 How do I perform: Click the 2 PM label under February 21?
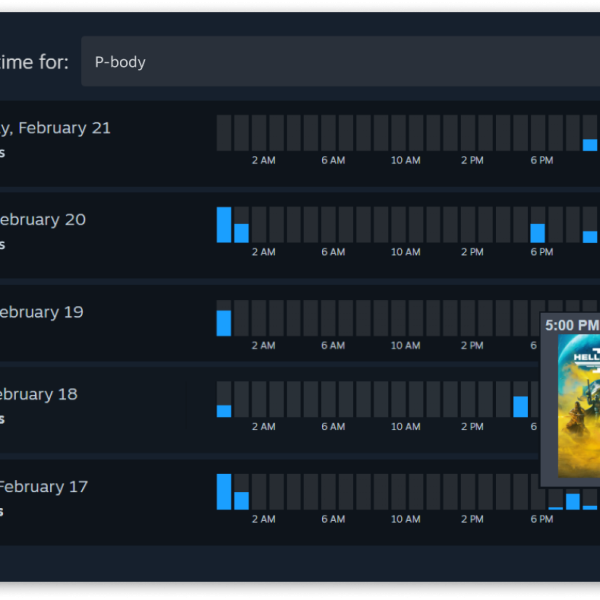click(472, 160)
